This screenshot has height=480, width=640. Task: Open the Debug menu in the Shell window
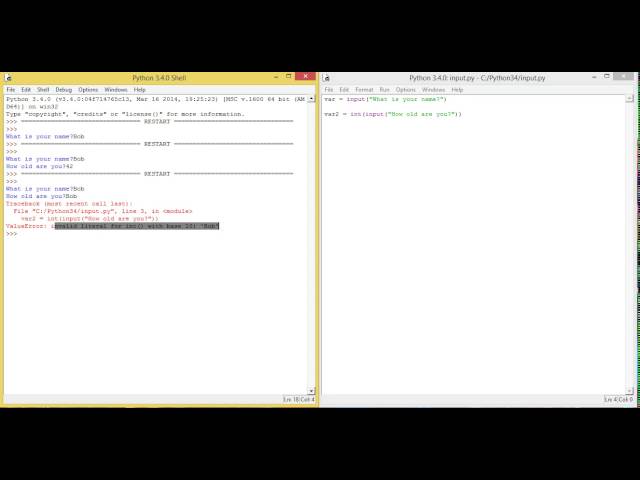point(64,90)
